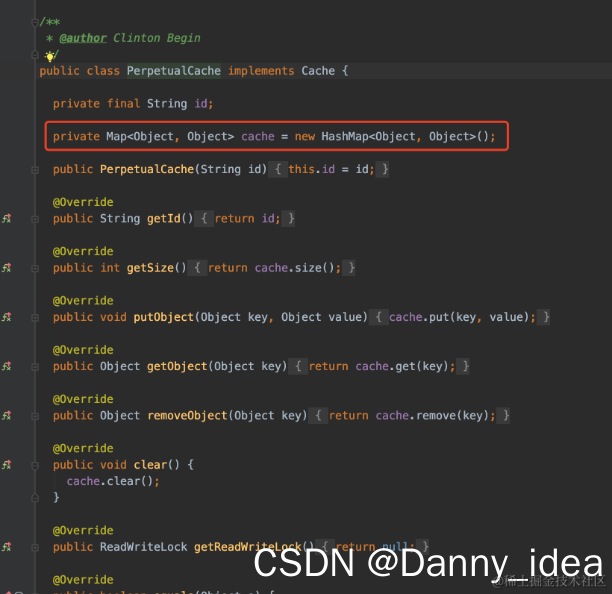Image resolution: width=612 pixels, height=594 pixels.
Task: Expand the getSize method fold marker
Action: (35, 269)
